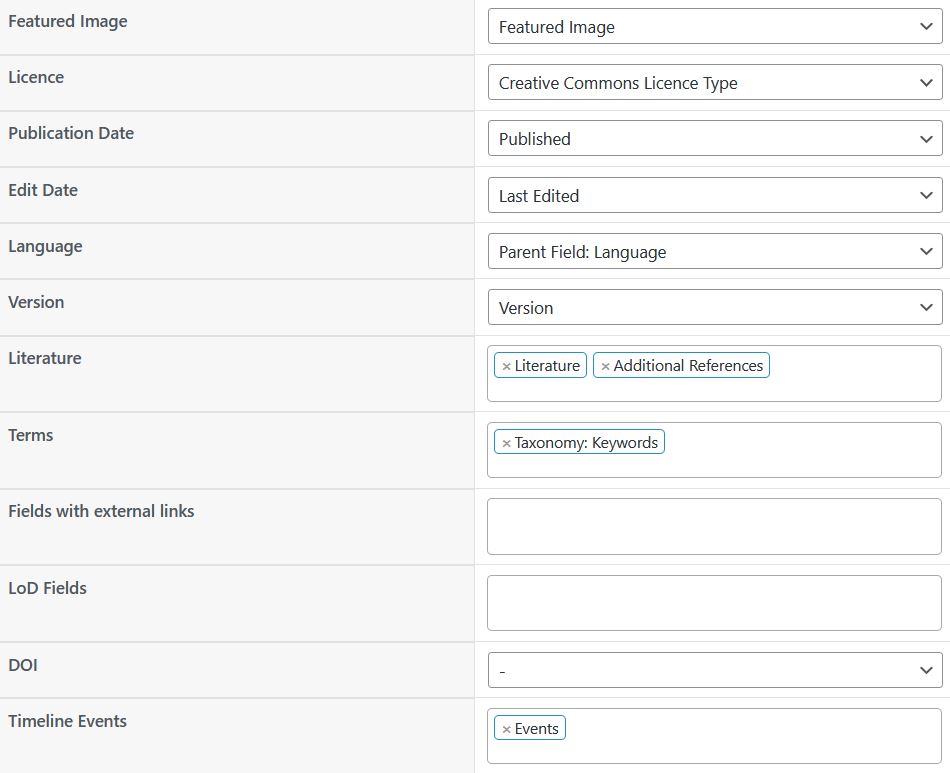This screenshot has height=773, width=950.
Task: Expand the Publication Date dropdown
Action: coord(715,138)
